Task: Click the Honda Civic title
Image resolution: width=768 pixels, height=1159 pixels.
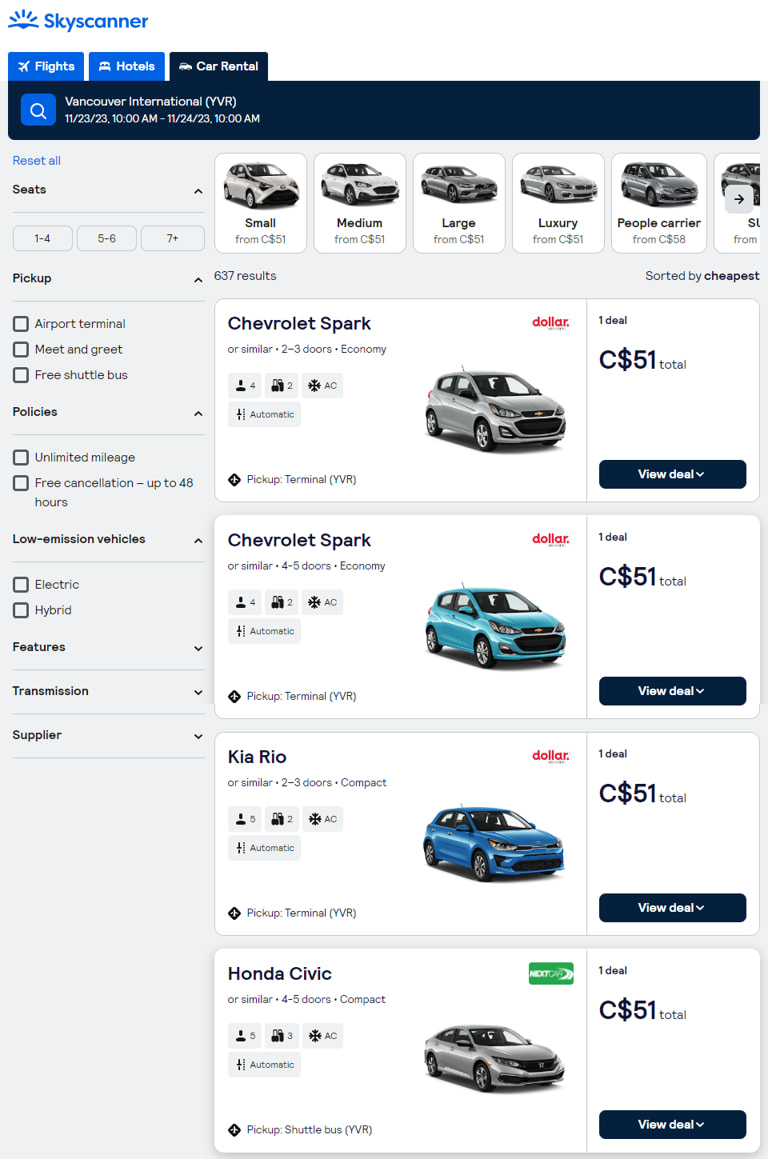Action: [279, 973]
